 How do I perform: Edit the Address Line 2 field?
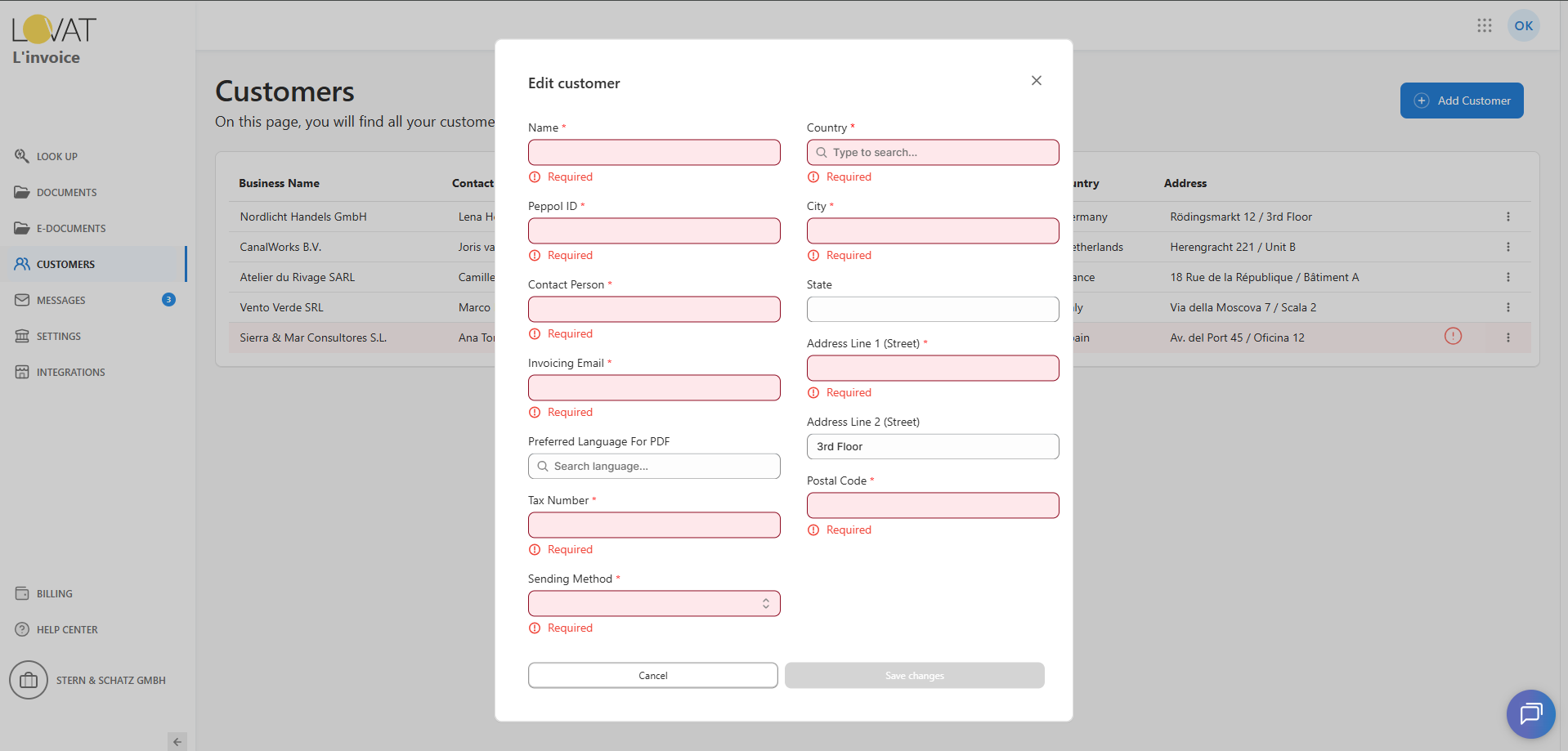tap(933, 446)
